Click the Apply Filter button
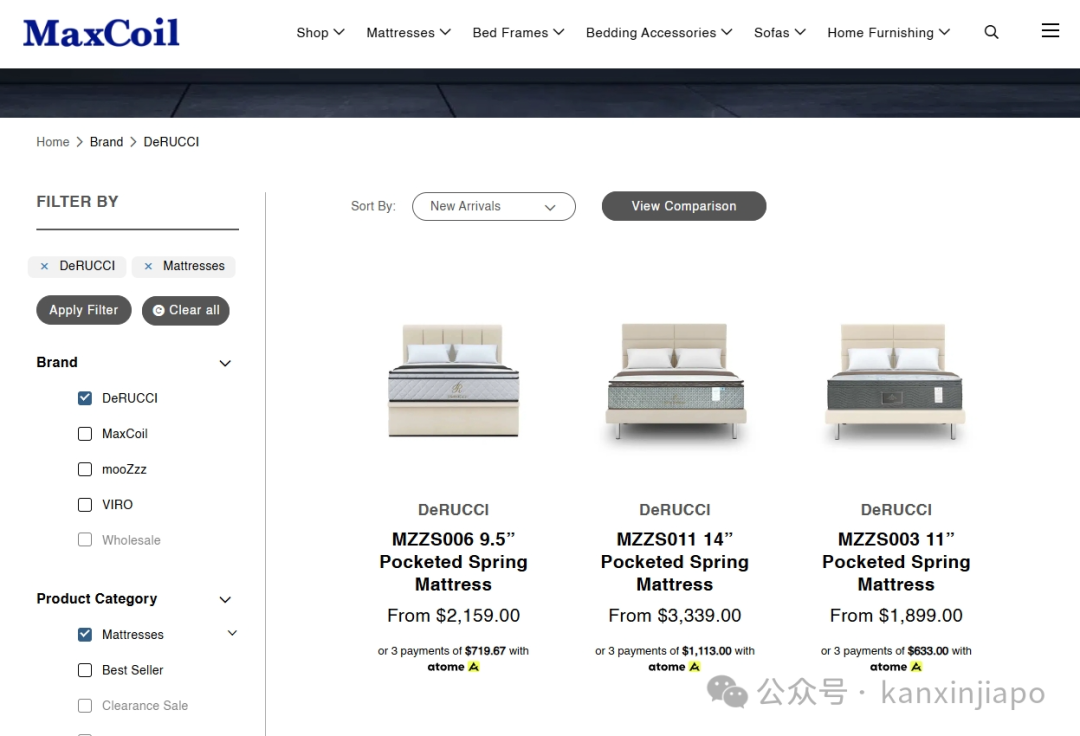This screenshot has height=736, width=1080. click(x=83, y=310)
